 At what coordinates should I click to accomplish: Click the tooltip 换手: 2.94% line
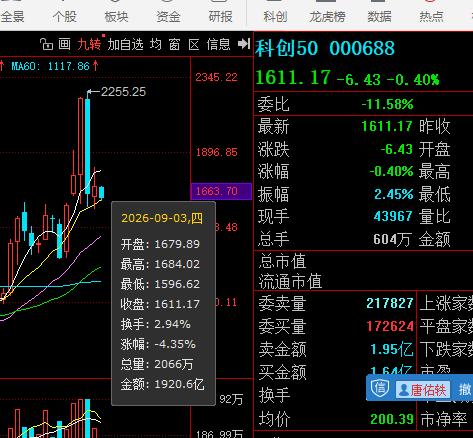pyautogui.click(x=156, y=324)
